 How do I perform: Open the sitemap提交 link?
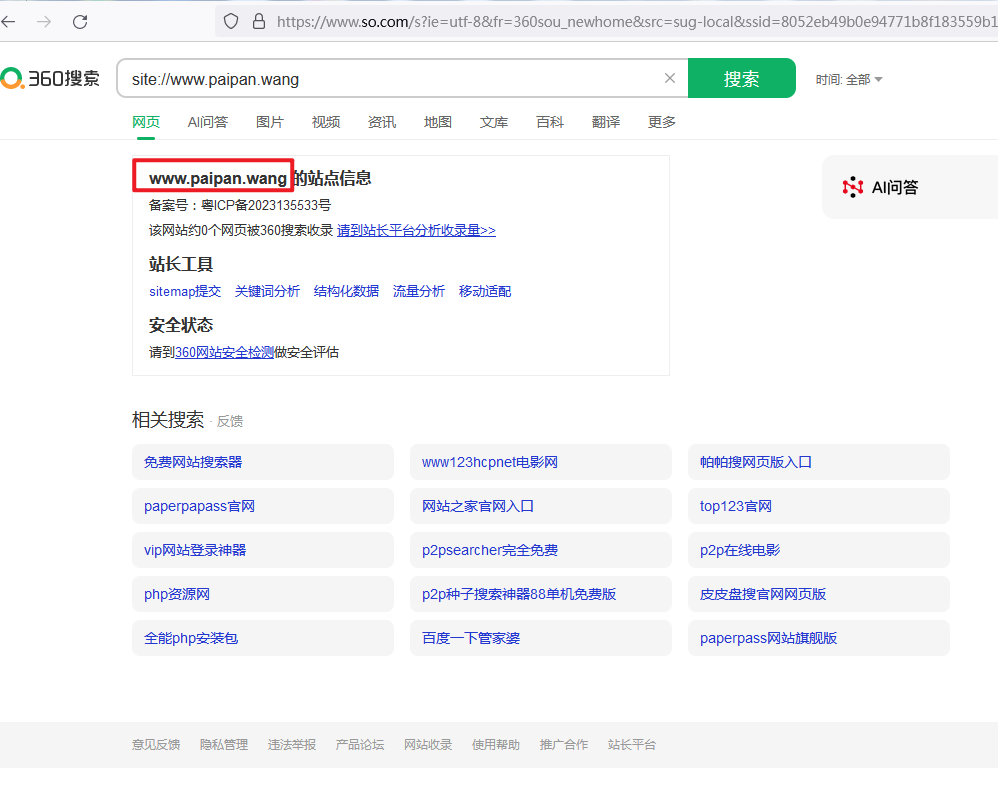[x=185, y=291]
